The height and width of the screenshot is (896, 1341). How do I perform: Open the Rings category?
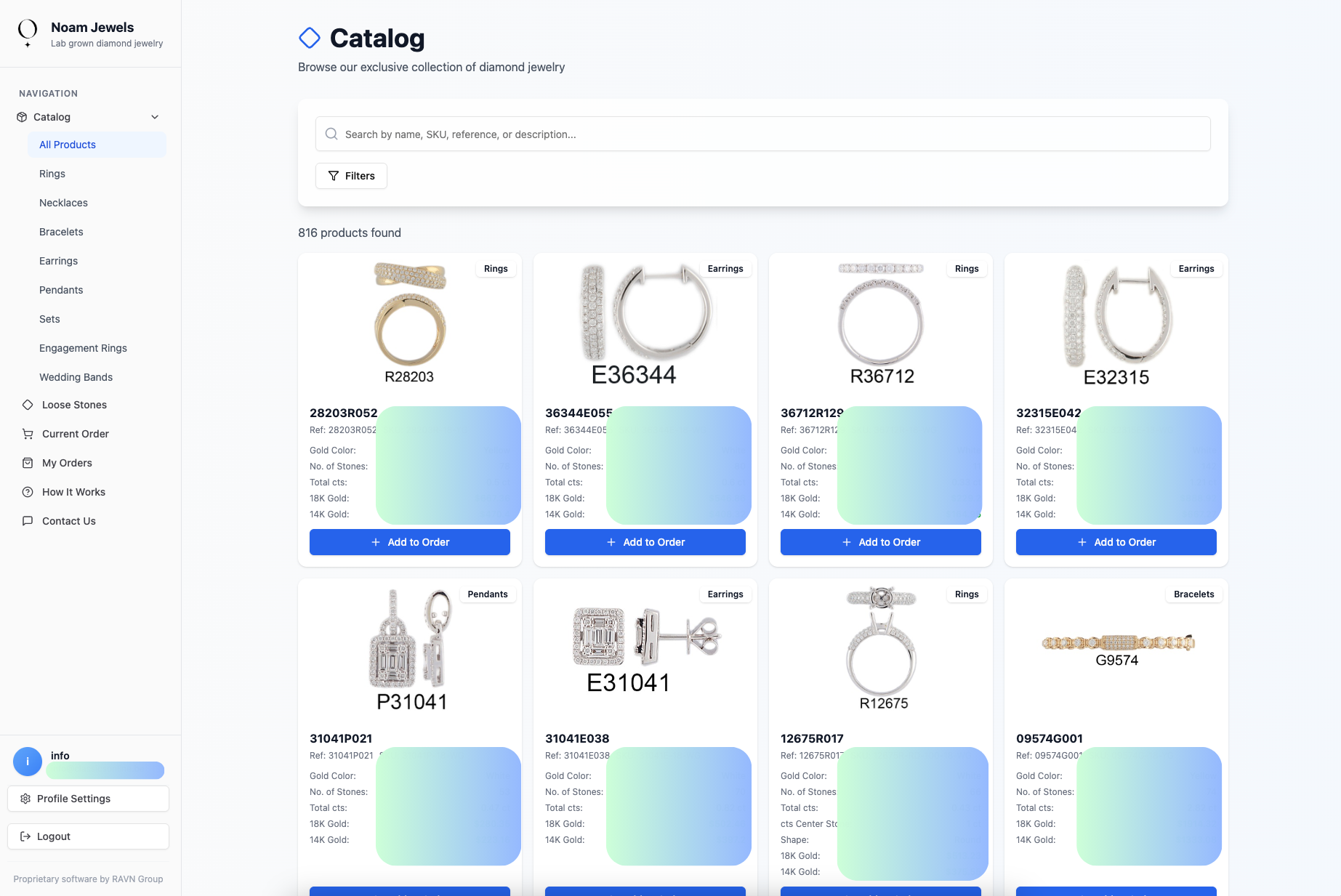[x=52, y=174]
